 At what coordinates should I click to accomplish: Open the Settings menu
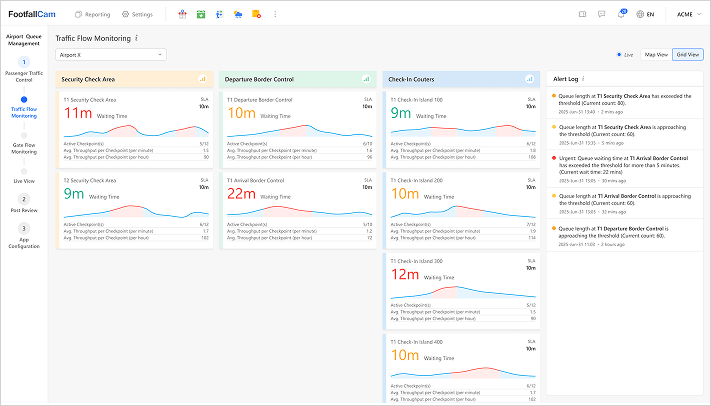pyautogui.click(x=137, y=15)
